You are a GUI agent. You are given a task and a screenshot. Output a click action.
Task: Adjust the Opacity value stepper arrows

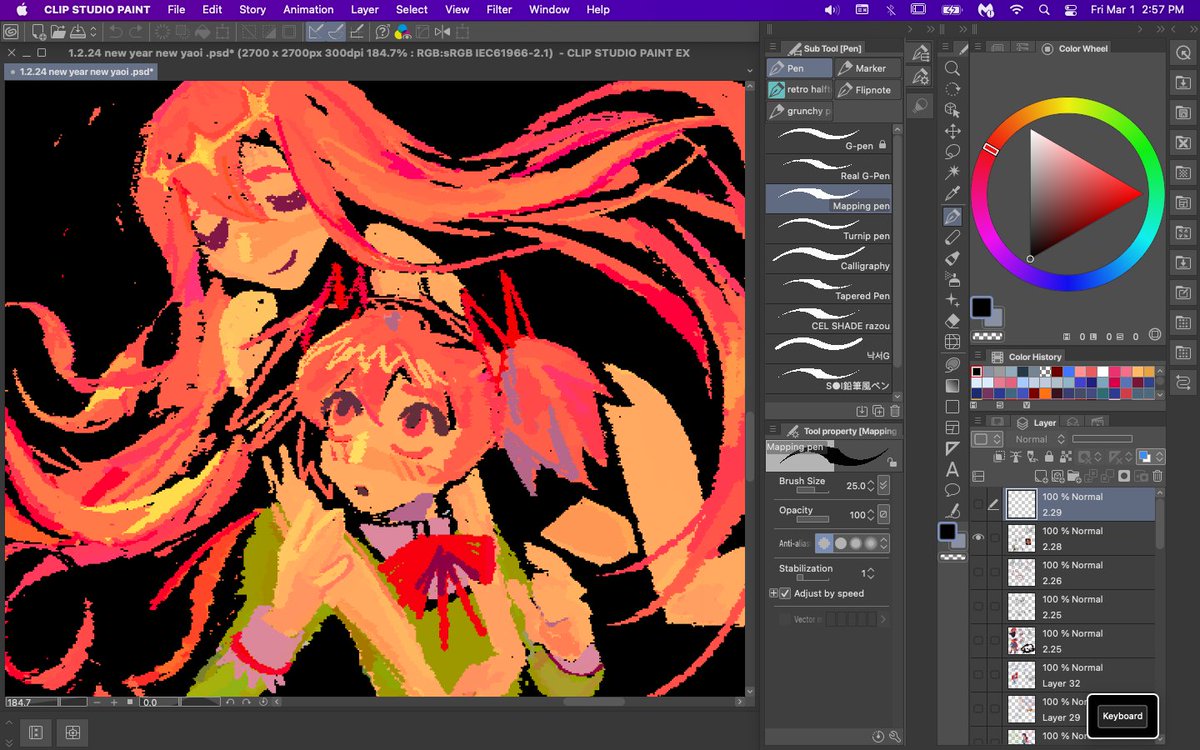(x=870, y=515)
